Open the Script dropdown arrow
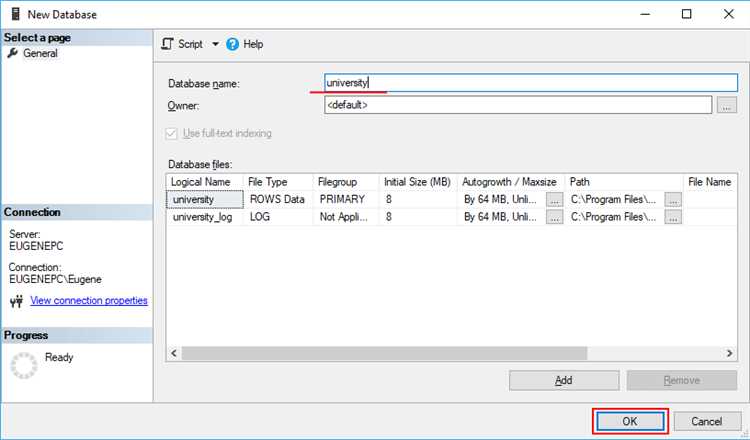Image resolution: width=750 pixels, height=440 pixels. tap(215, 44)
